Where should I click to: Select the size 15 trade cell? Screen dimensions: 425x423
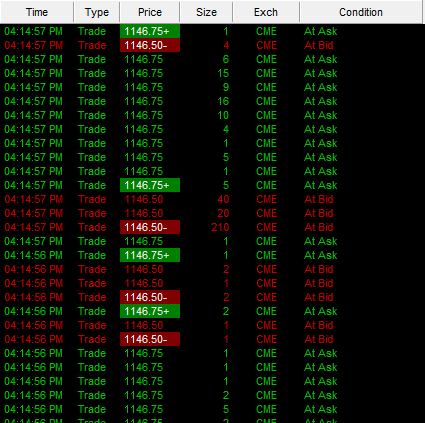pyautogui.click(x=223, y=73)
